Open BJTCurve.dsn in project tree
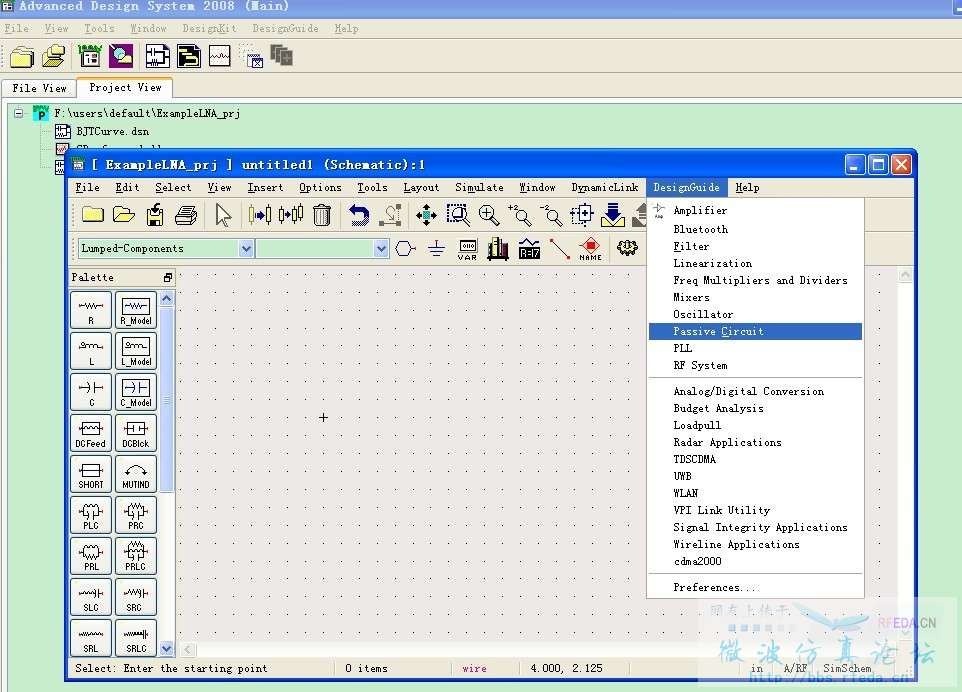The height and width of the screenshot is (692, 962). coord(112,131)
